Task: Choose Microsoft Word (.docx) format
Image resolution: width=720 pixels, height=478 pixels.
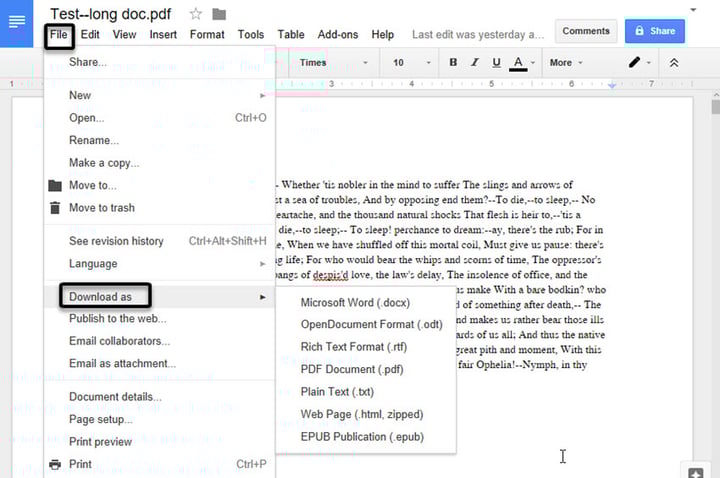Action: tap(355, 302)
